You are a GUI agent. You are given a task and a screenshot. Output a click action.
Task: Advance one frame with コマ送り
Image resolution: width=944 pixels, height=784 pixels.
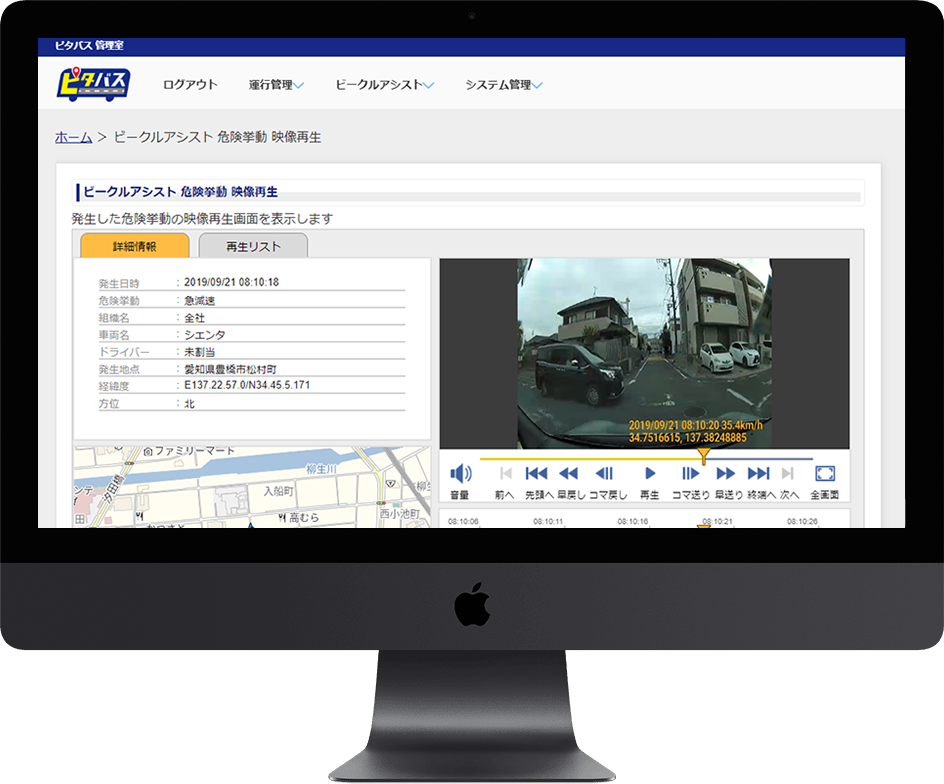690,474
